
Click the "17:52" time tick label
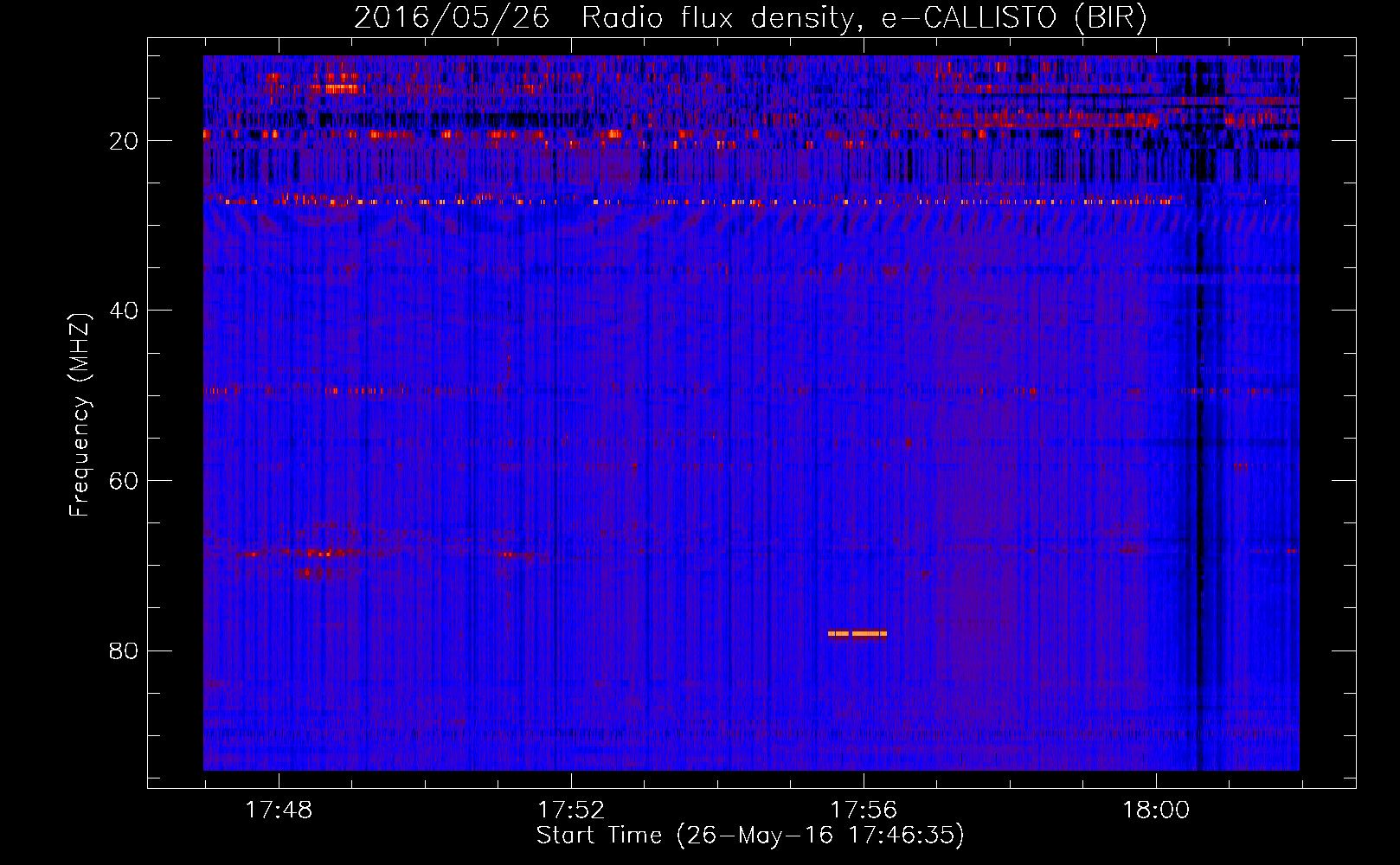coord(571,811)
